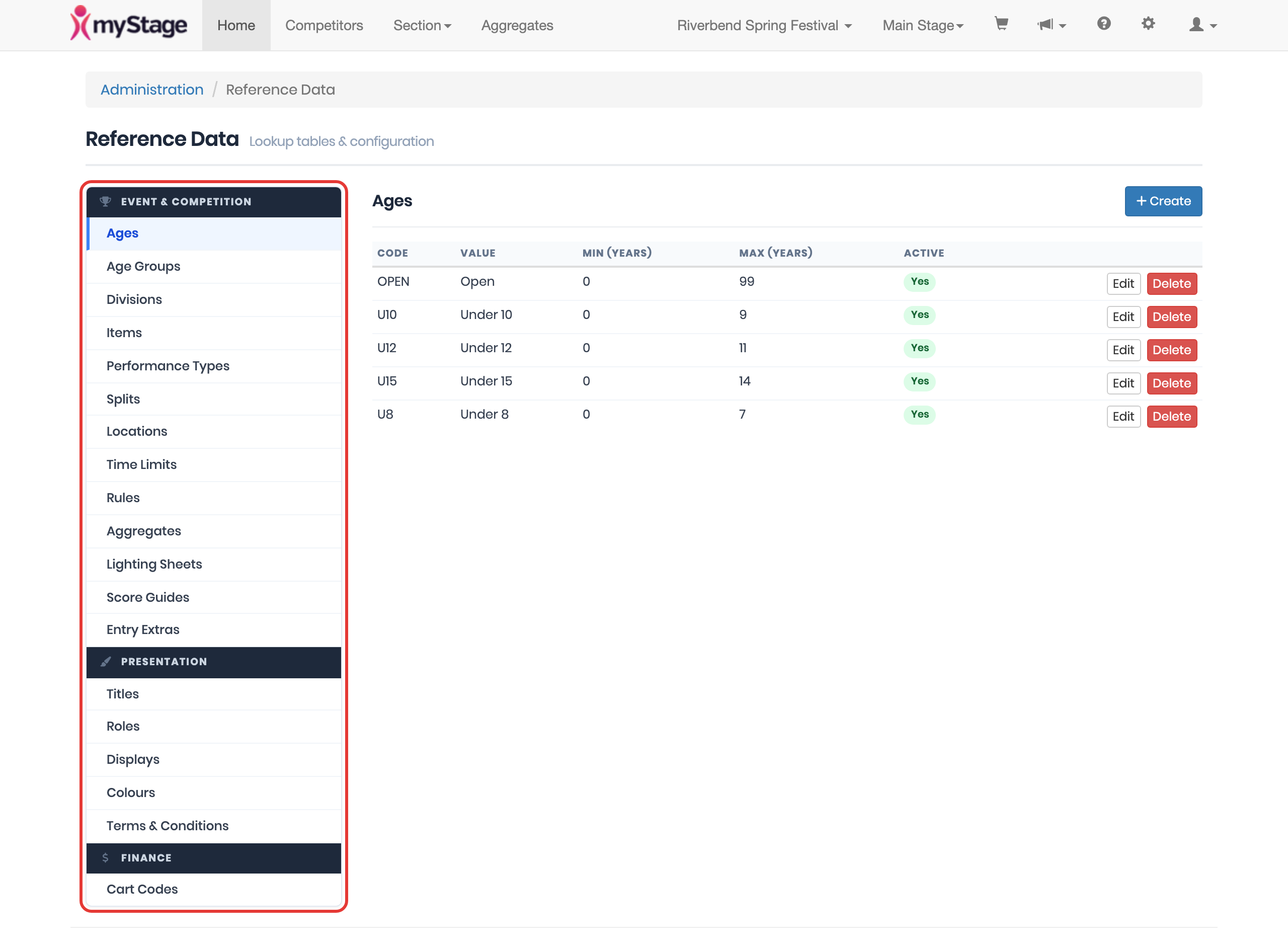The width and height of the screenshot is (1288, 948).
Task: Open the user account menu
Action: [x=1203, y=25]
